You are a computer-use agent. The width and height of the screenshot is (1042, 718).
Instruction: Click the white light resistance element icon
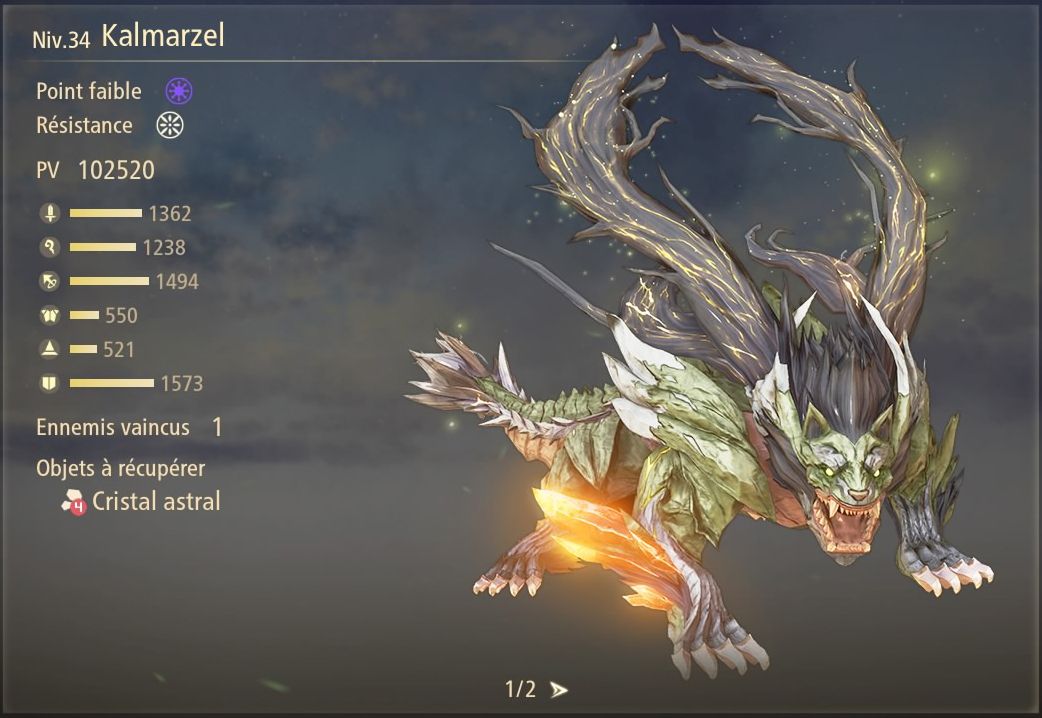click(170, 125)
